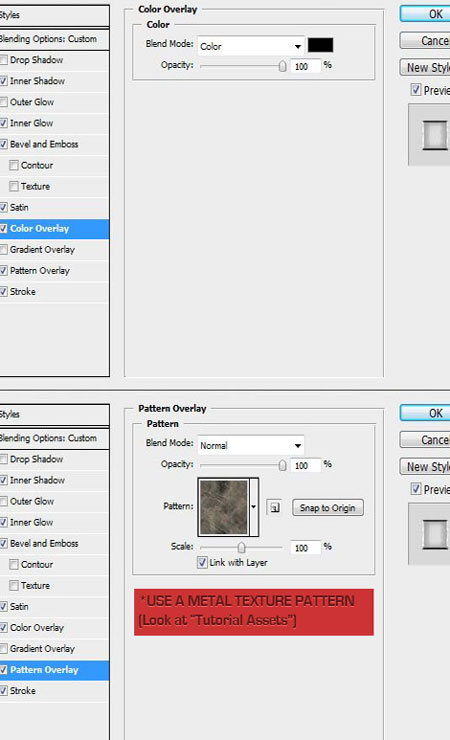Image resolution: width=450 pixels, height=740 pixels.
Task: Open Blend Mode dropdown showing Color
Action: click(250, 46)
